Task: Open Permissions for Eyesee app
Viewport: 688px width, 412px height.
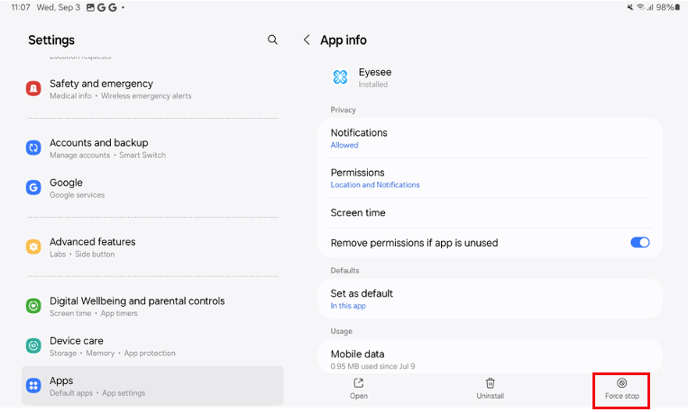Action: coord(495,178)
